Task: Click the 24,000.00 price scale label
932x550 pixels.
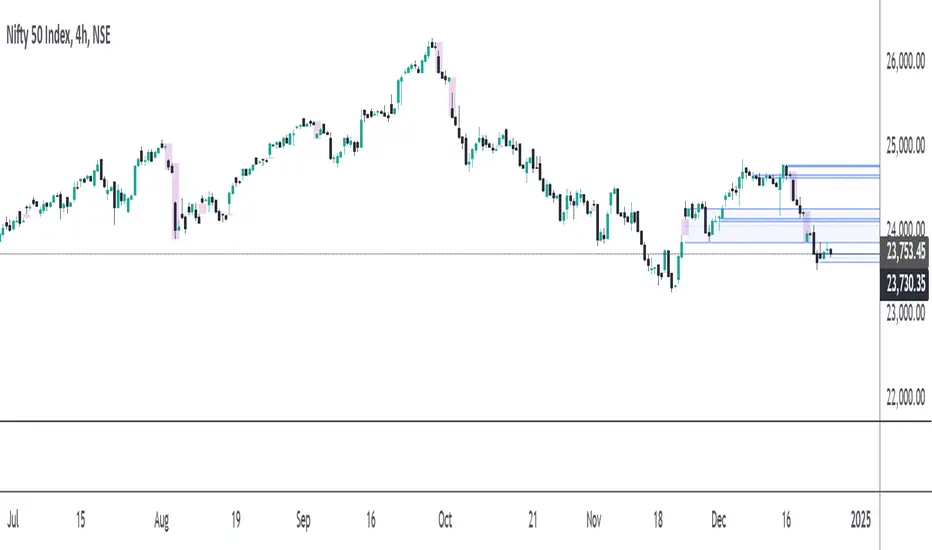Action: [x=906, y=227]
